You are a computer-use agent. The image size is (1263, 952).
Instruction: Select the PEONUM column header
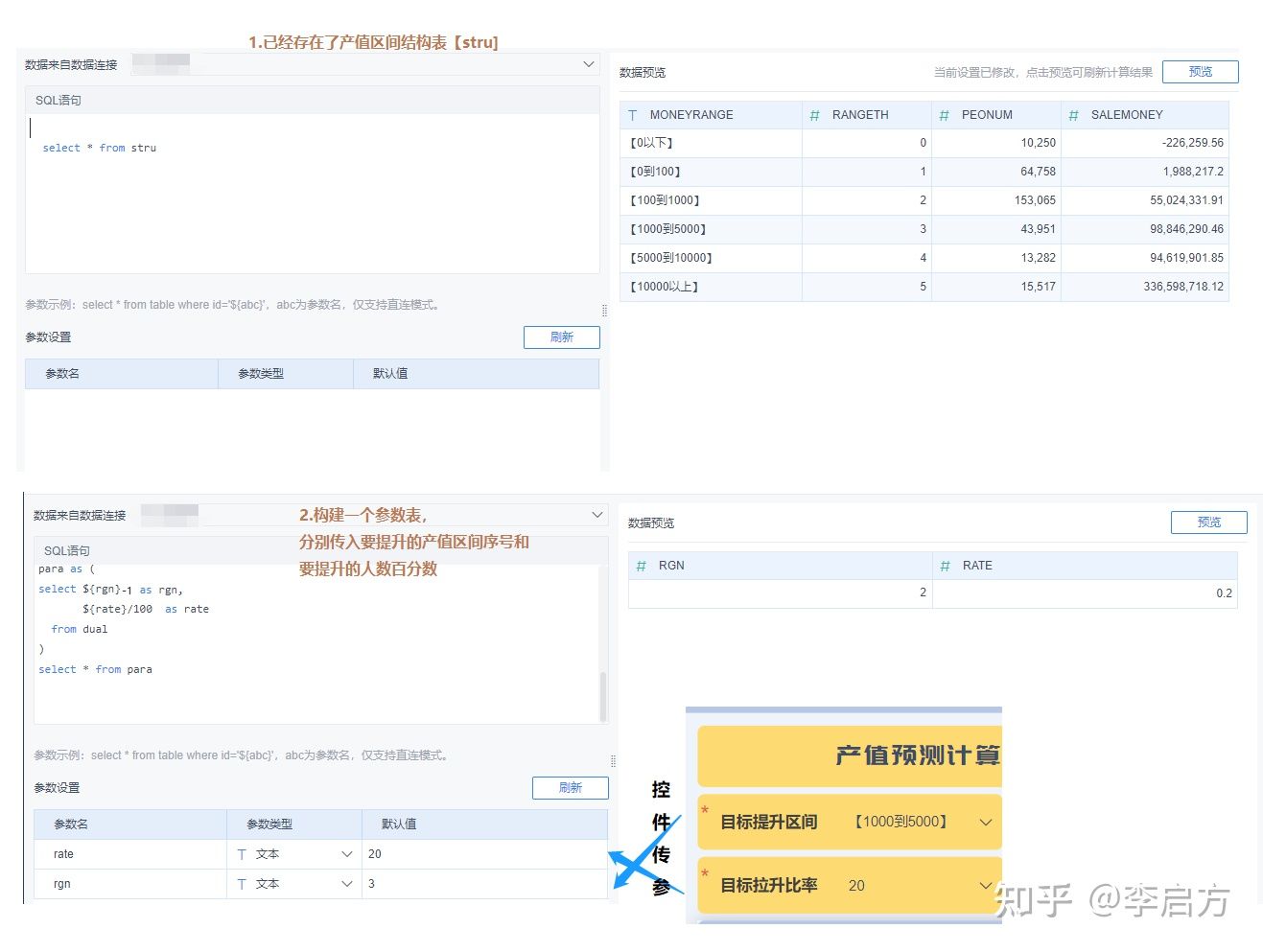[996, 115]
